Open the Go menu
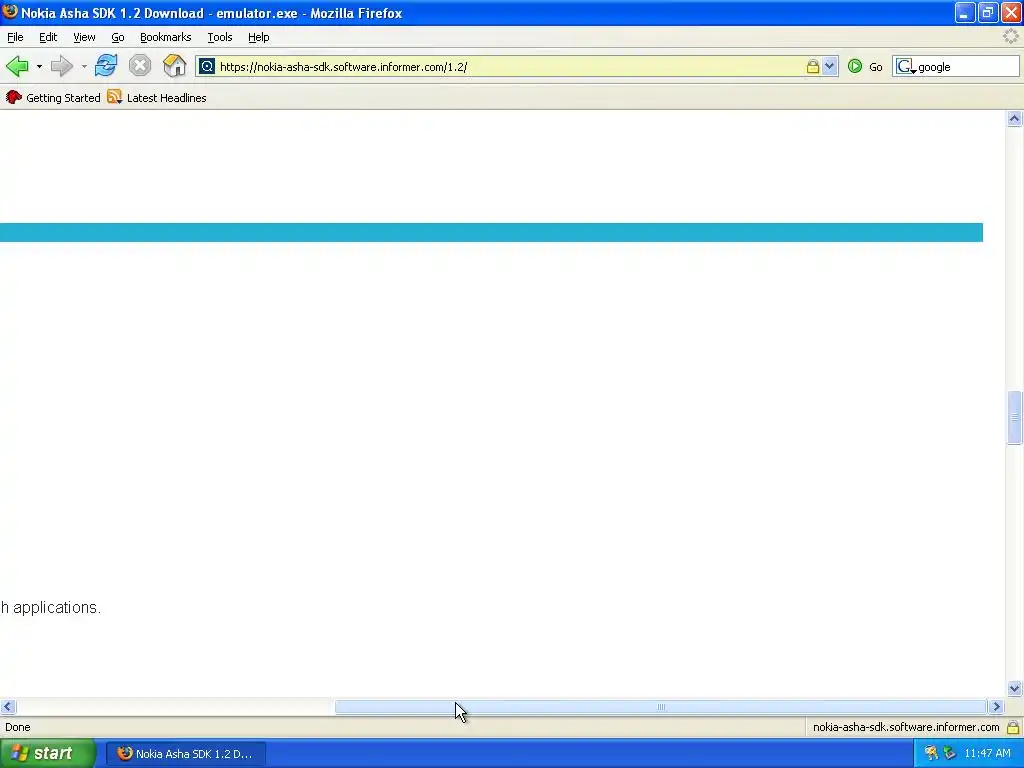Screen dimensions: 1024x768 point(118,37)
